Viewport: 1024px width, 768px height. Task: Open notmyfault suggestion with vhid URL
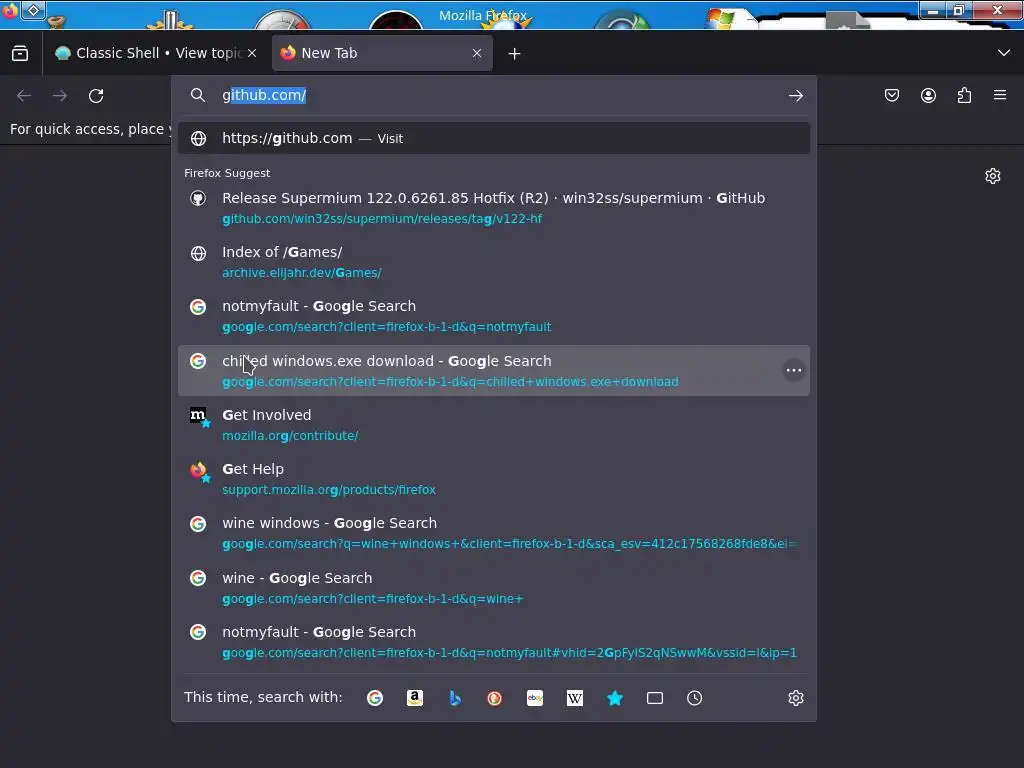(x=494, y=642)
